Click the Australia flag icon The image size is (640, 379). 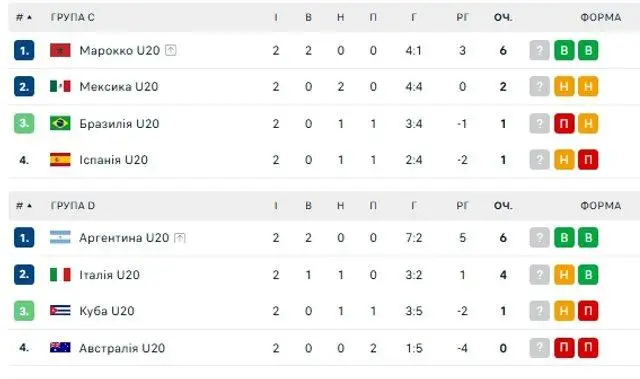[60, 348]
